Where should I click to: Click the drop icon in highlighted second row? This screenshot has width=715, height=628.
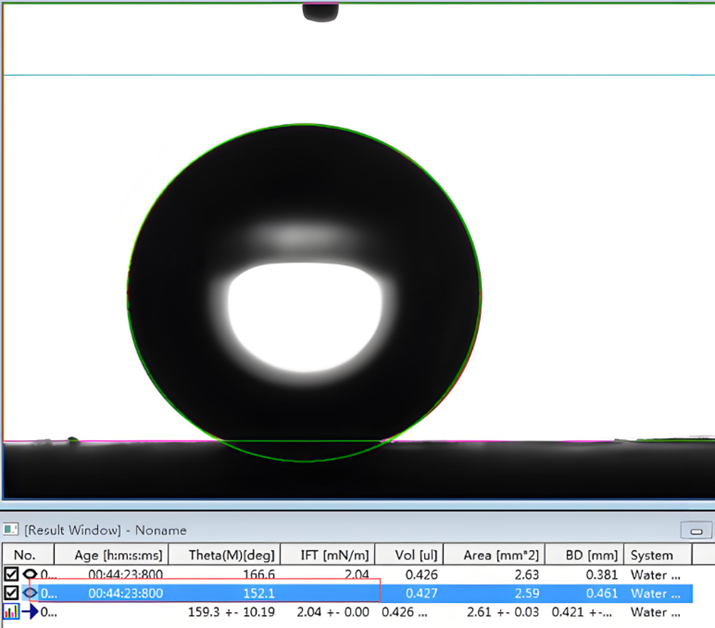point(31,593)
